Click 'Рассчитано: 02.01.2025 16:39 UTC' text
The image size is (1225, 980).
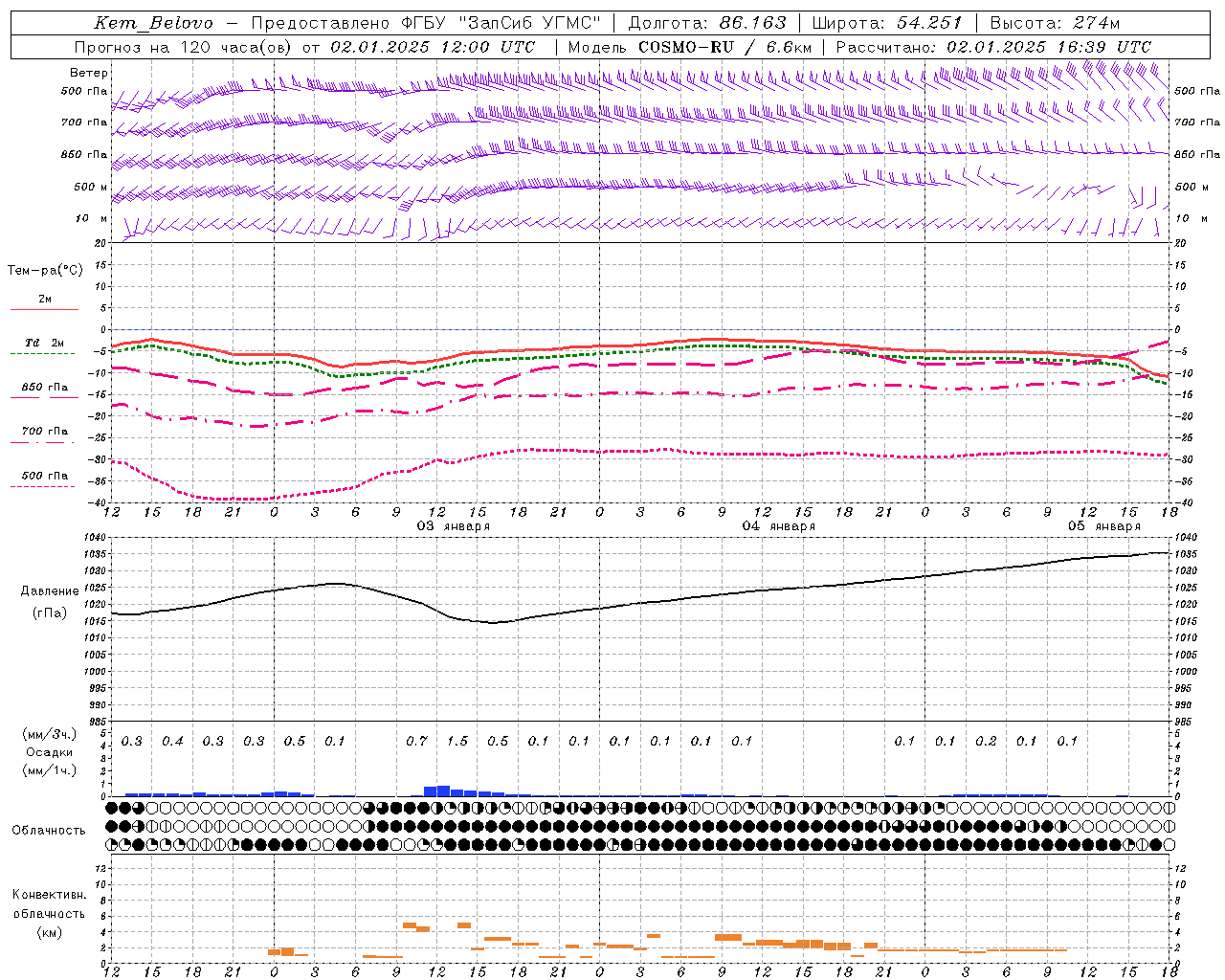click(x=993, y=47)
